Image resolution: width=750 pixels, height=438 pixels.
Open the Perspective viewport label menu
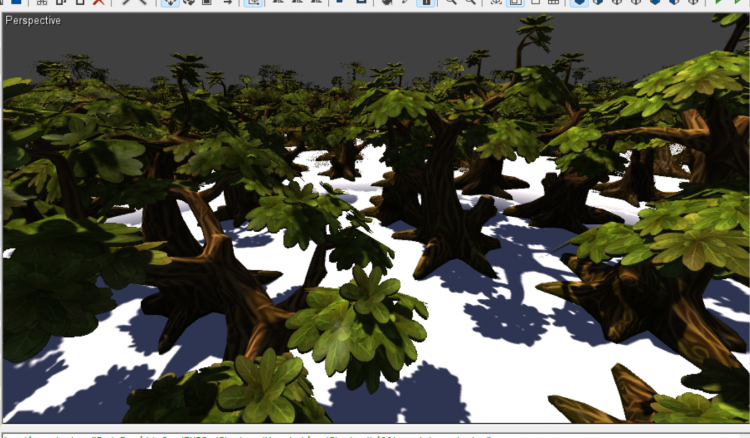point(33,20)
